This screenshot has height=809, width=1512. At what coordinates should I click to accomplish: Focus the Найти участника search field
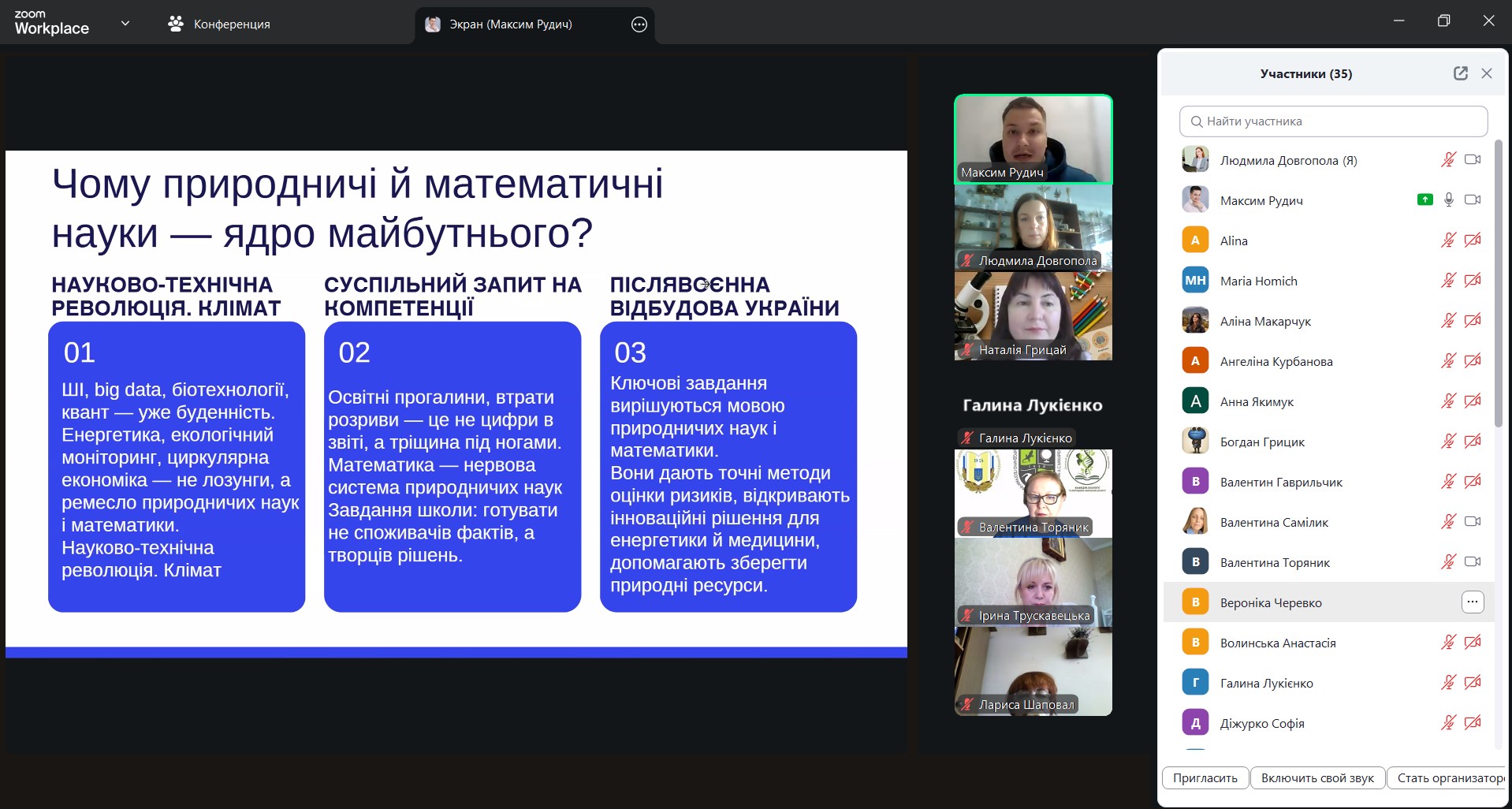(x=1340, y=121)
